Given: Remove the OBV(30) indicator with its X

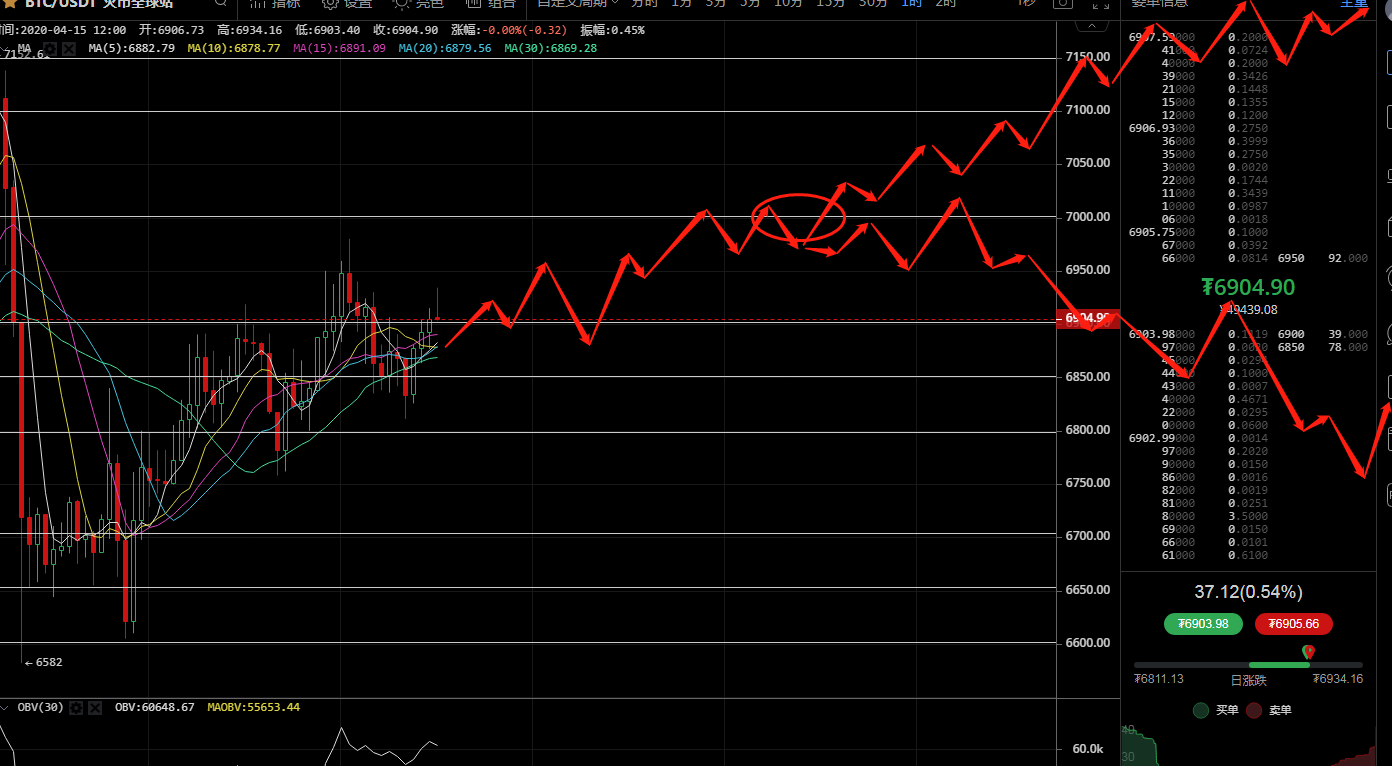Looking at the screenshot, I should click(95, 708).
